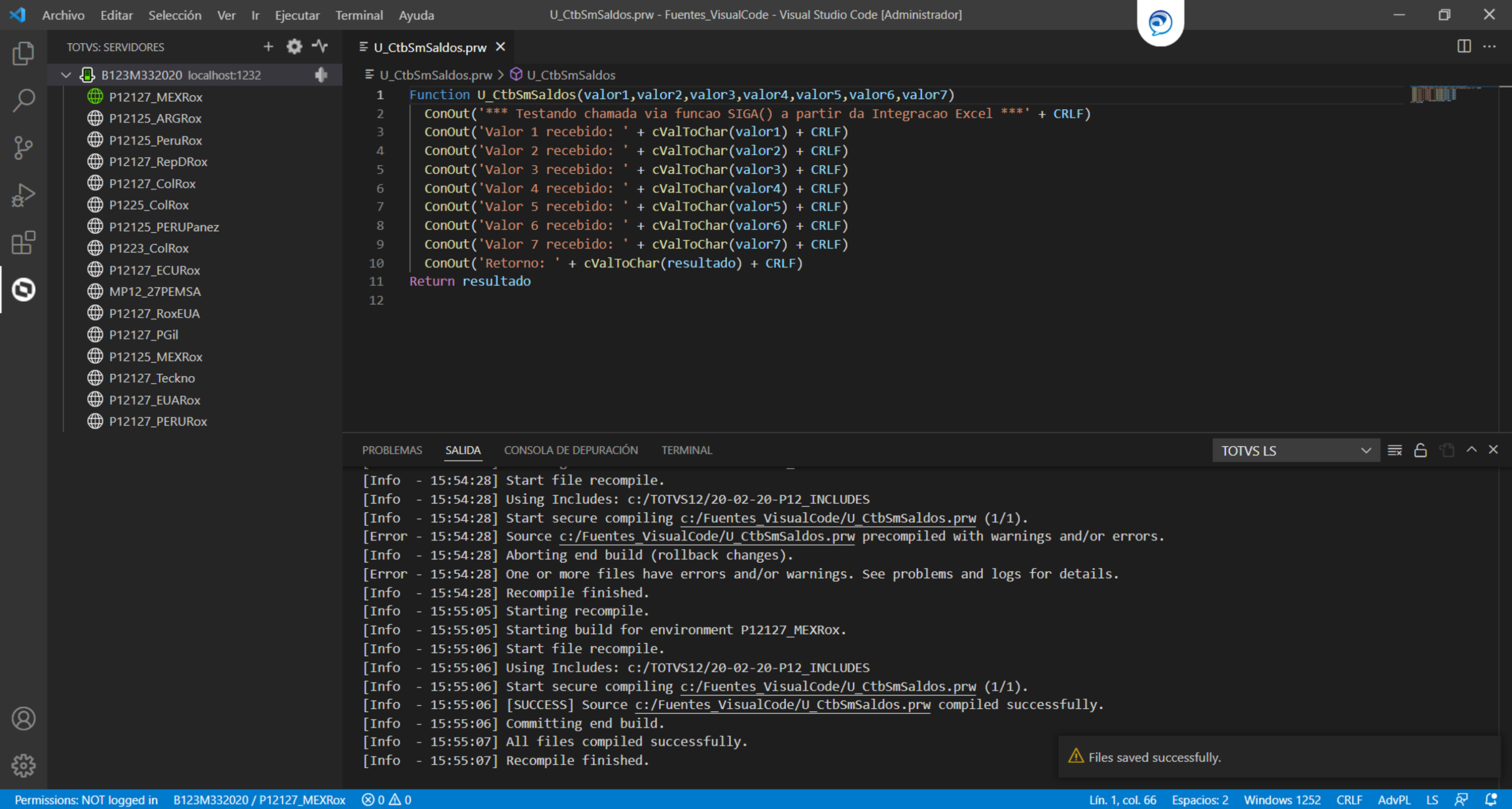Maximize the bottom panel size
This screenshot has height=809, width=1512.
click(1472, 449)
